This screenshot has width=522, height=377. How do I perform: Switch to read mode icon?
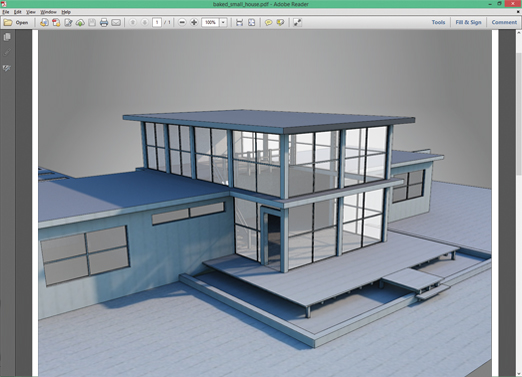tap(297, 23)
